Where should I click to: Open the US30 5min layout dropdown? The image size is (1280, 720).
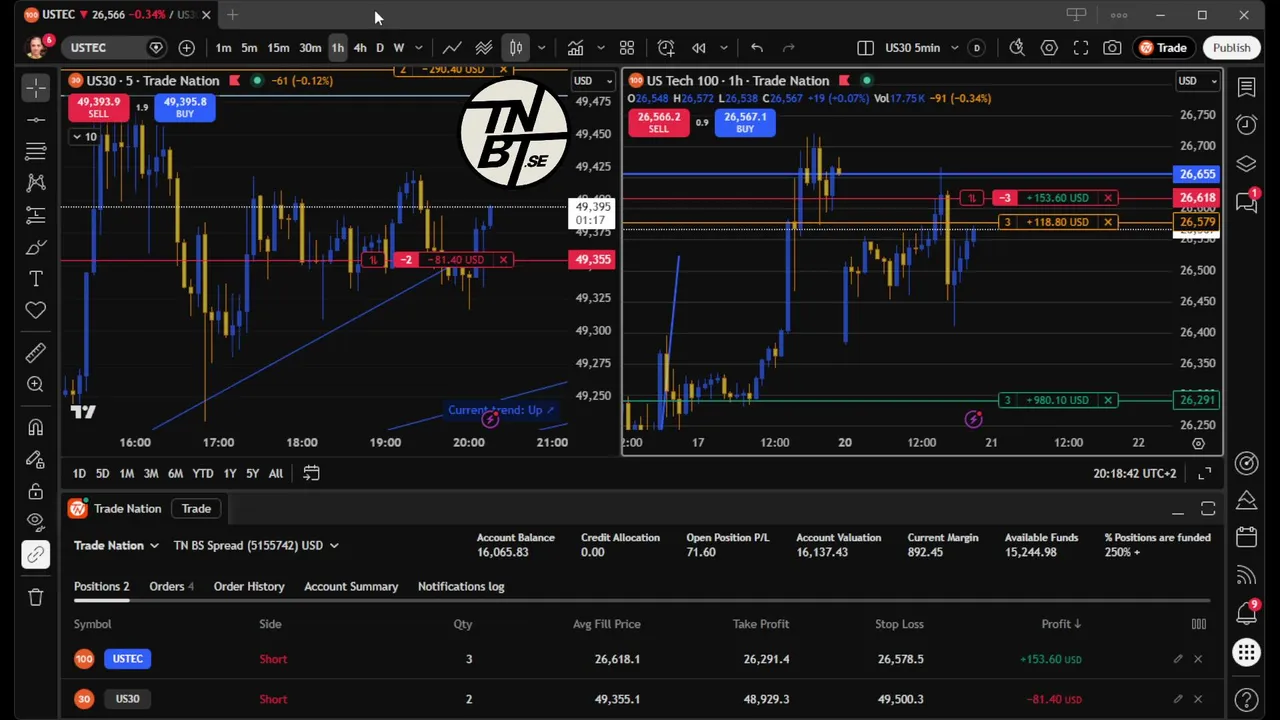click(954, 48)
